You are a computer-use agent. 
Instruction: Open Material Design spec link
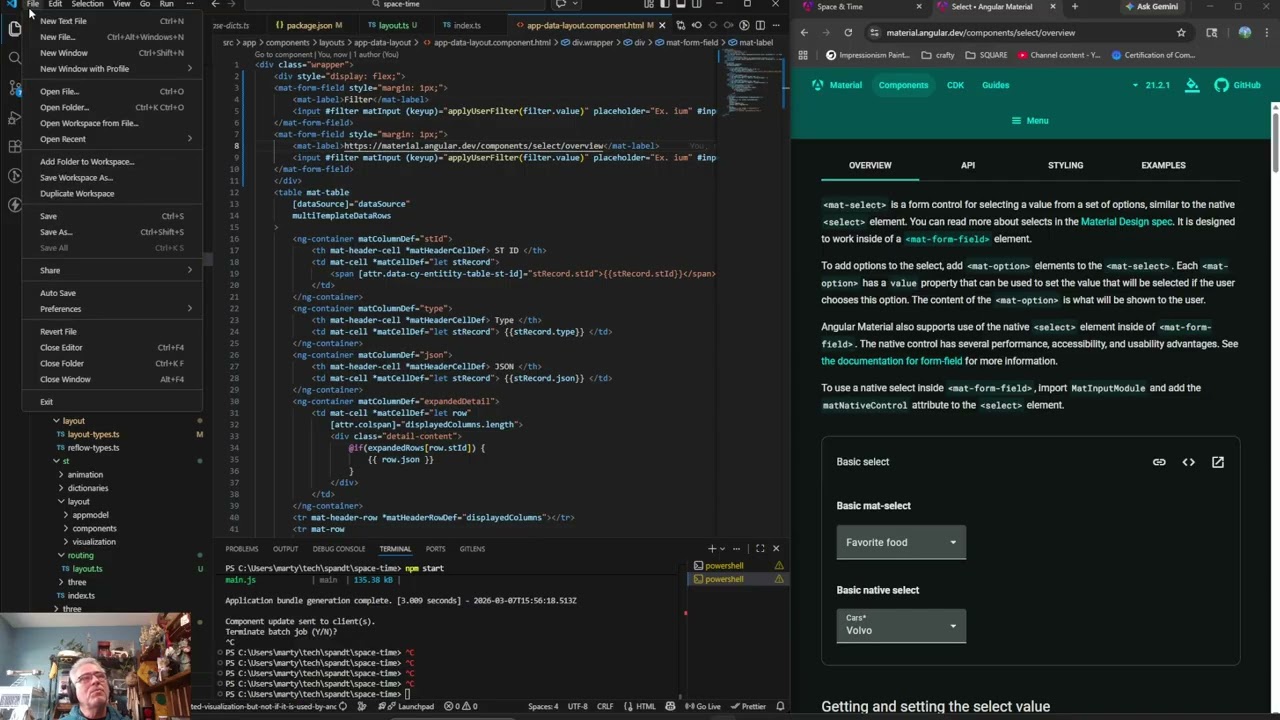pyautogui.click(x=1126, y=222)
